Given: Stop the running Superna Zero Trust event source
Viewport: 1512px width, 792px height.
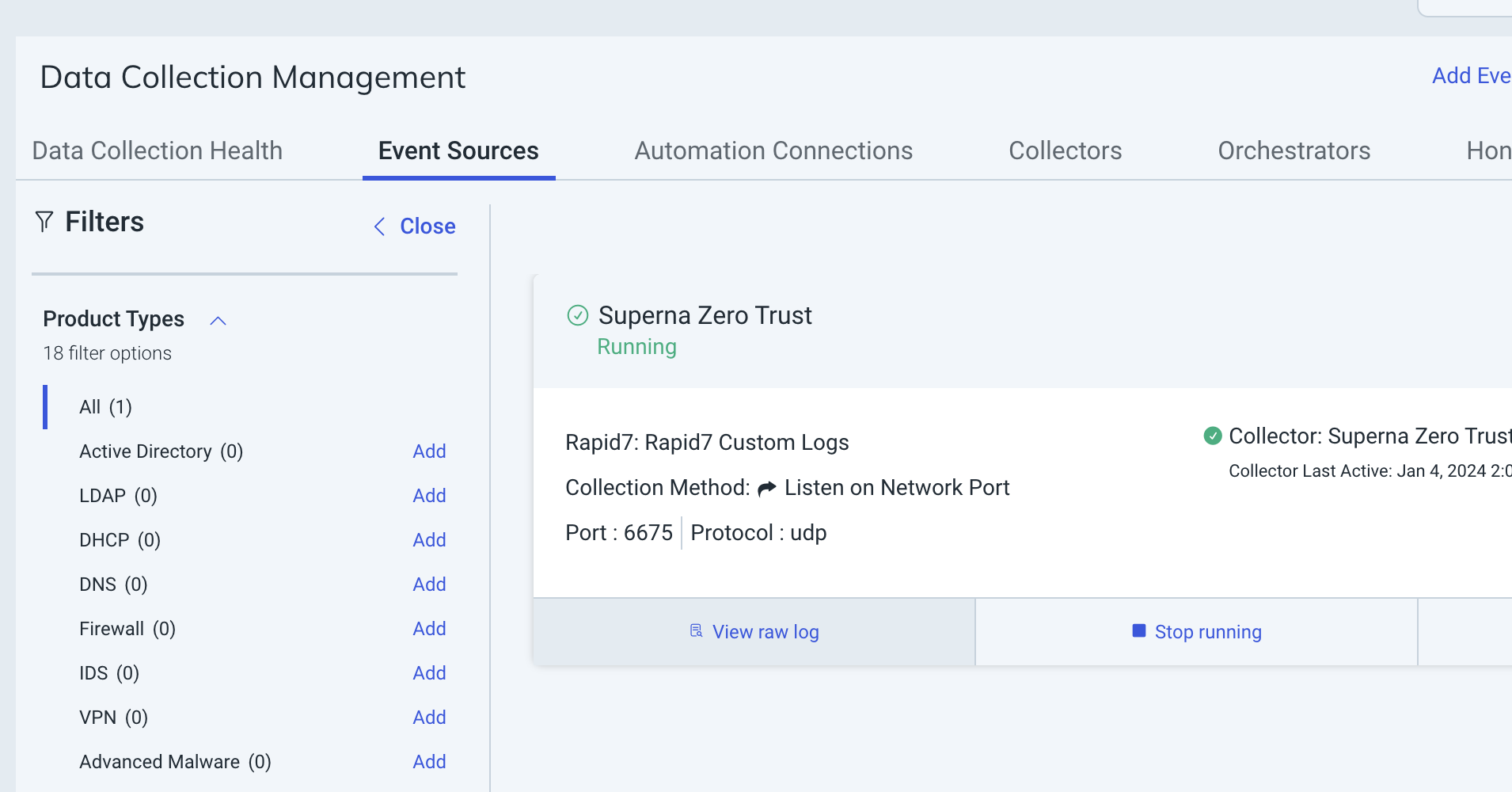Looking at the screenshot, I should (1196, 631).
